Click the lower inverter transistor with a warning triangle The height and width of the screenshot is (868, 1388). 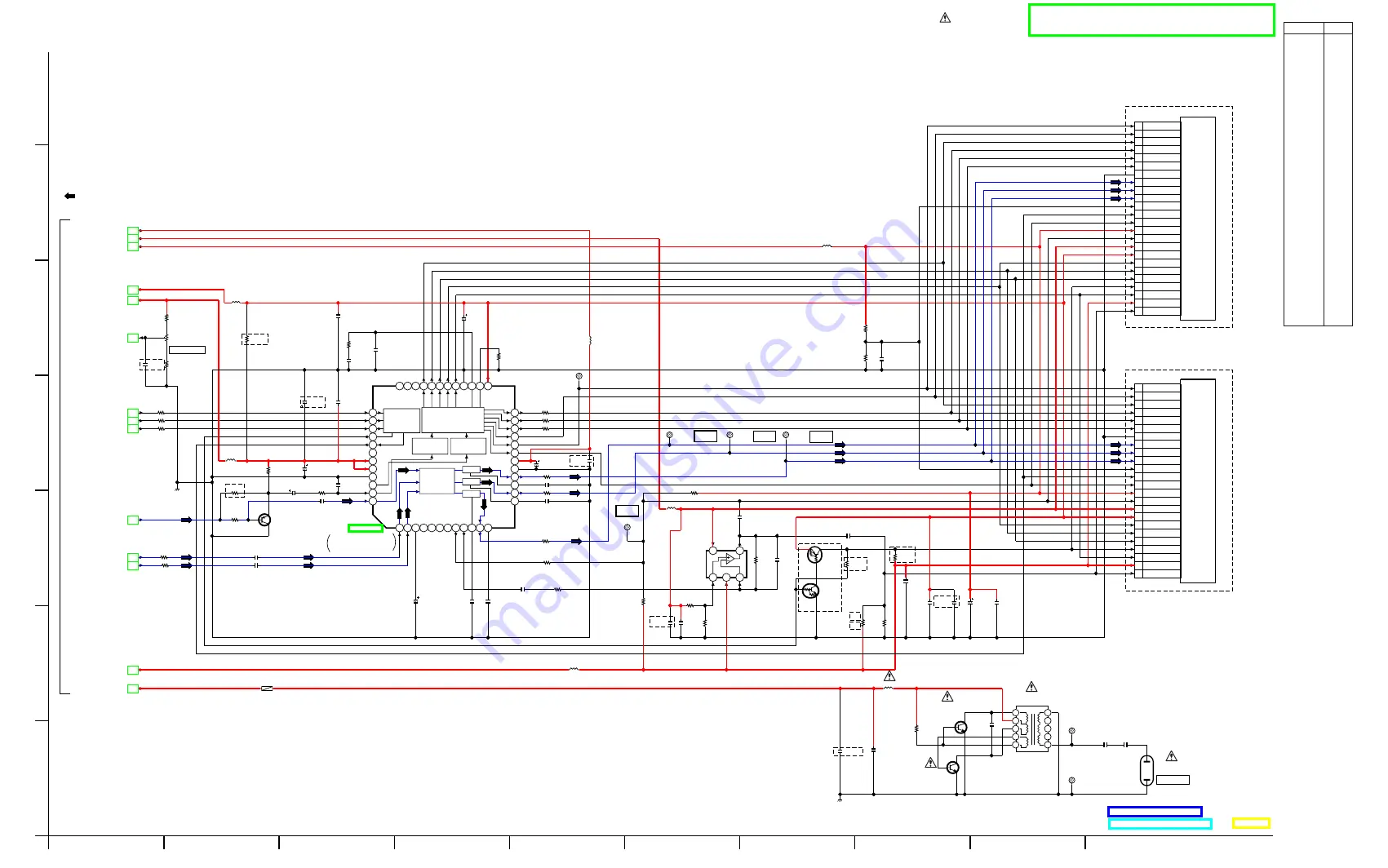pos(953,768)
